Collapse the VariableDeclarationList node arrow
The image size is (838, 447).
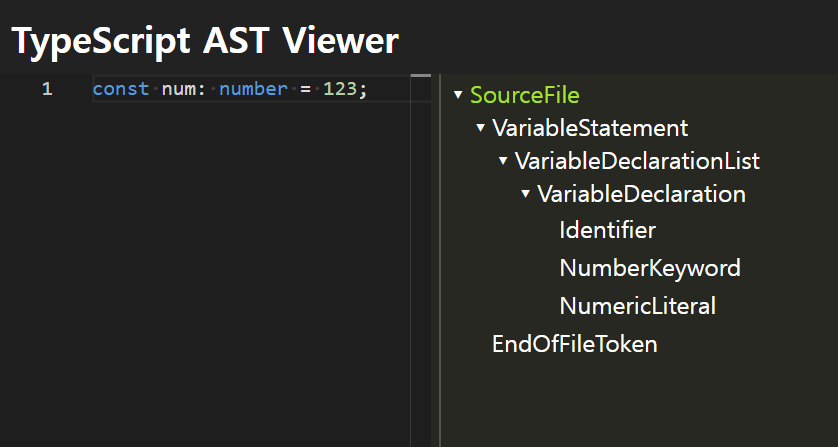click(503, 160)
